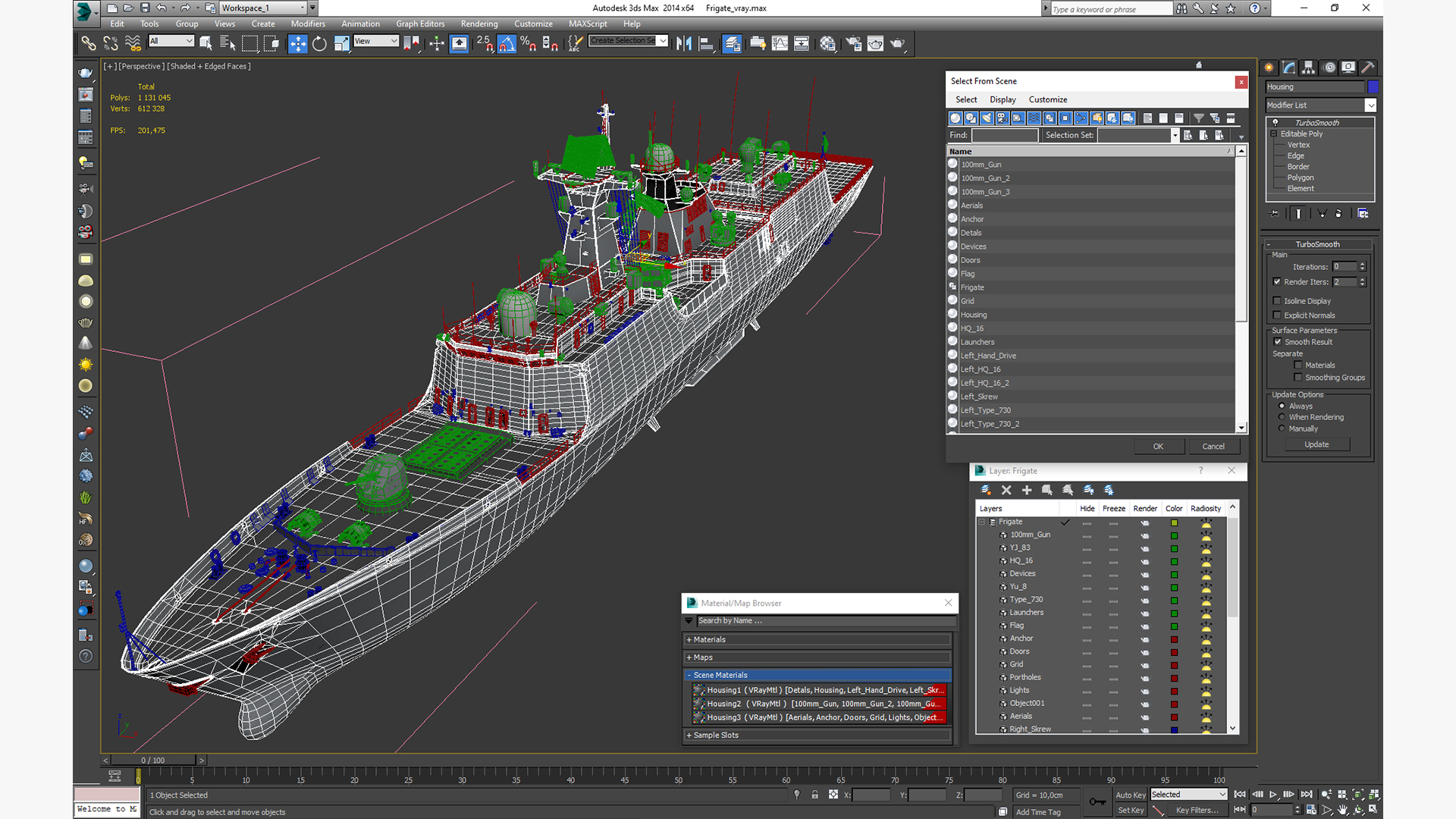Screen dimensions: 1456x819
Task: Select Manually update option
Action: (x=1282, y=428)
